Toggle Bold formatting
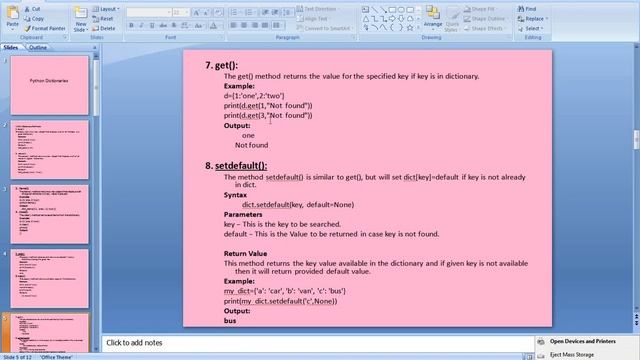This screenshot has width=640, height=360. [131, 26]
